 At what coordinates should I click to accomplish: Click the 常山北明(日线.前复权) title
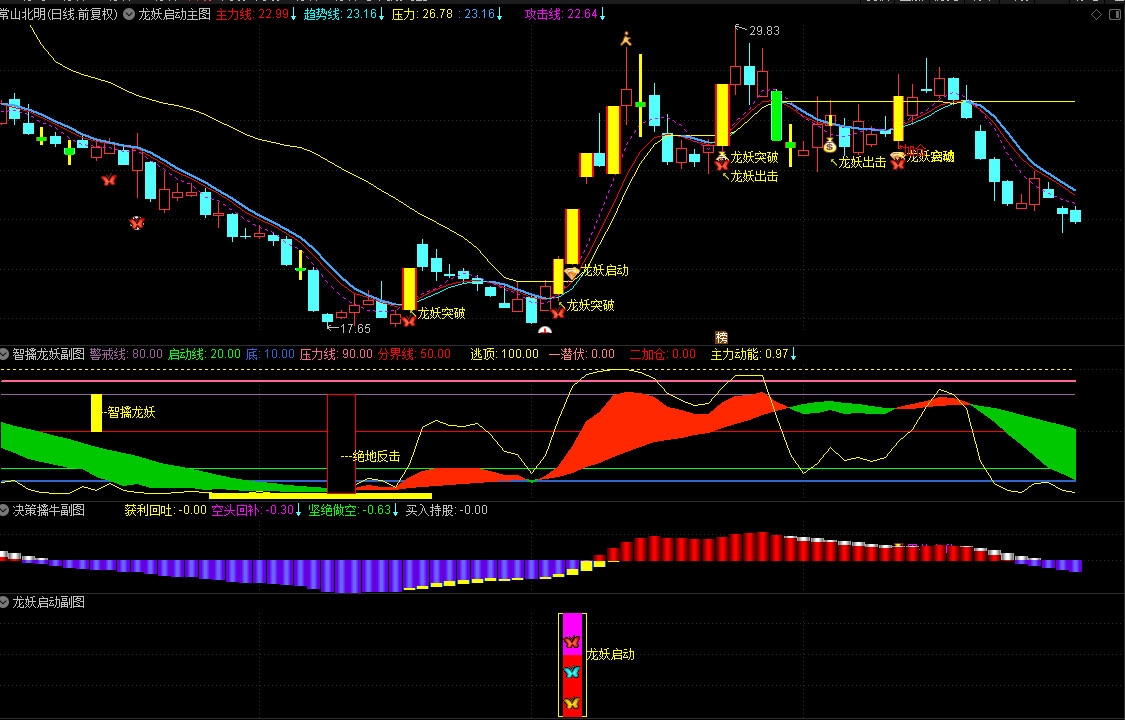click(59, 14)
